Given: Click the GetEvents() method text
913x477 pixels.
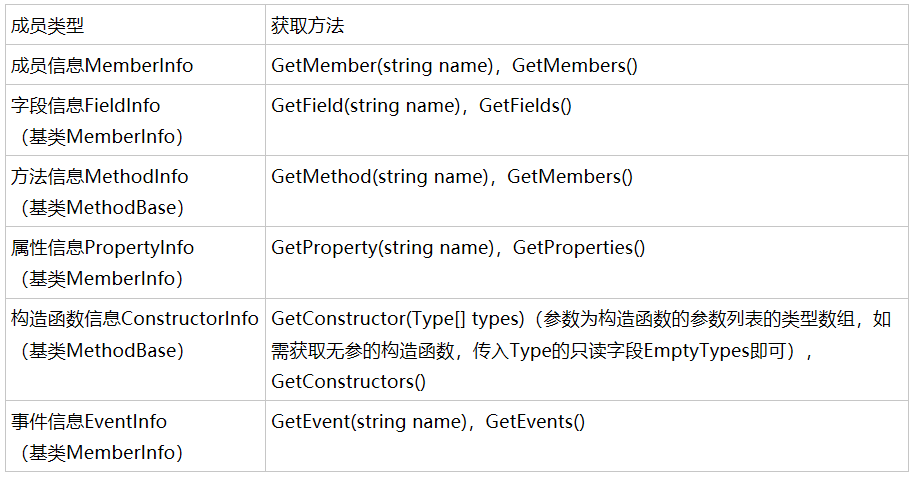Looking at the screenshot, I should click(x=535, y=421).
